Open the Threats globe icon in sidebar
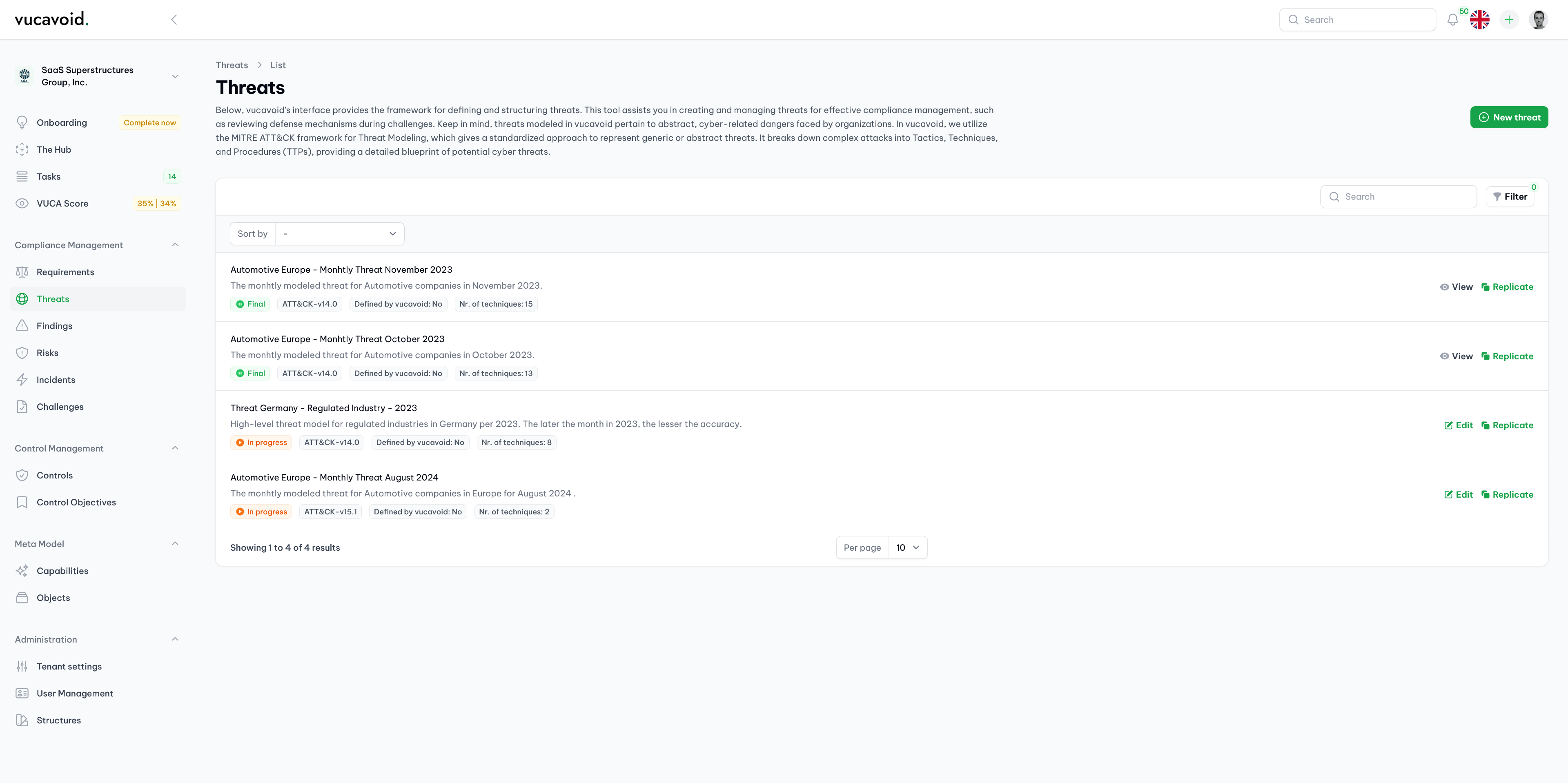 [x=22, y=299]
